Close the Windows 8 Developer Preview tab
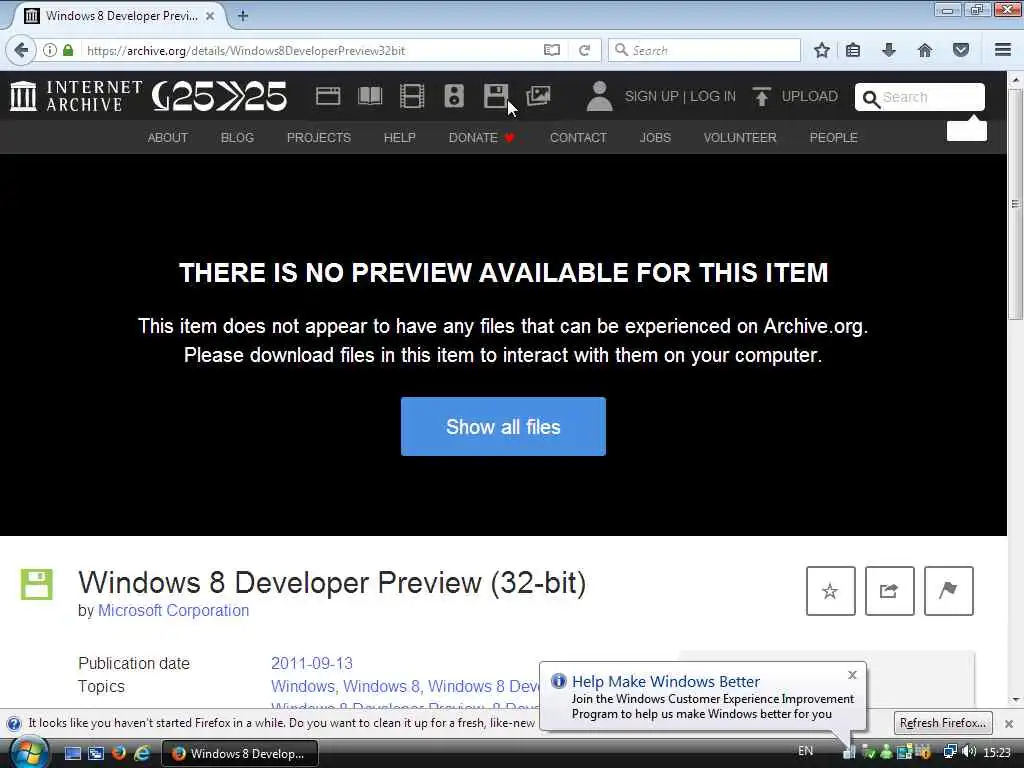This screenshot has width=1024, height=768. point(210,16)
